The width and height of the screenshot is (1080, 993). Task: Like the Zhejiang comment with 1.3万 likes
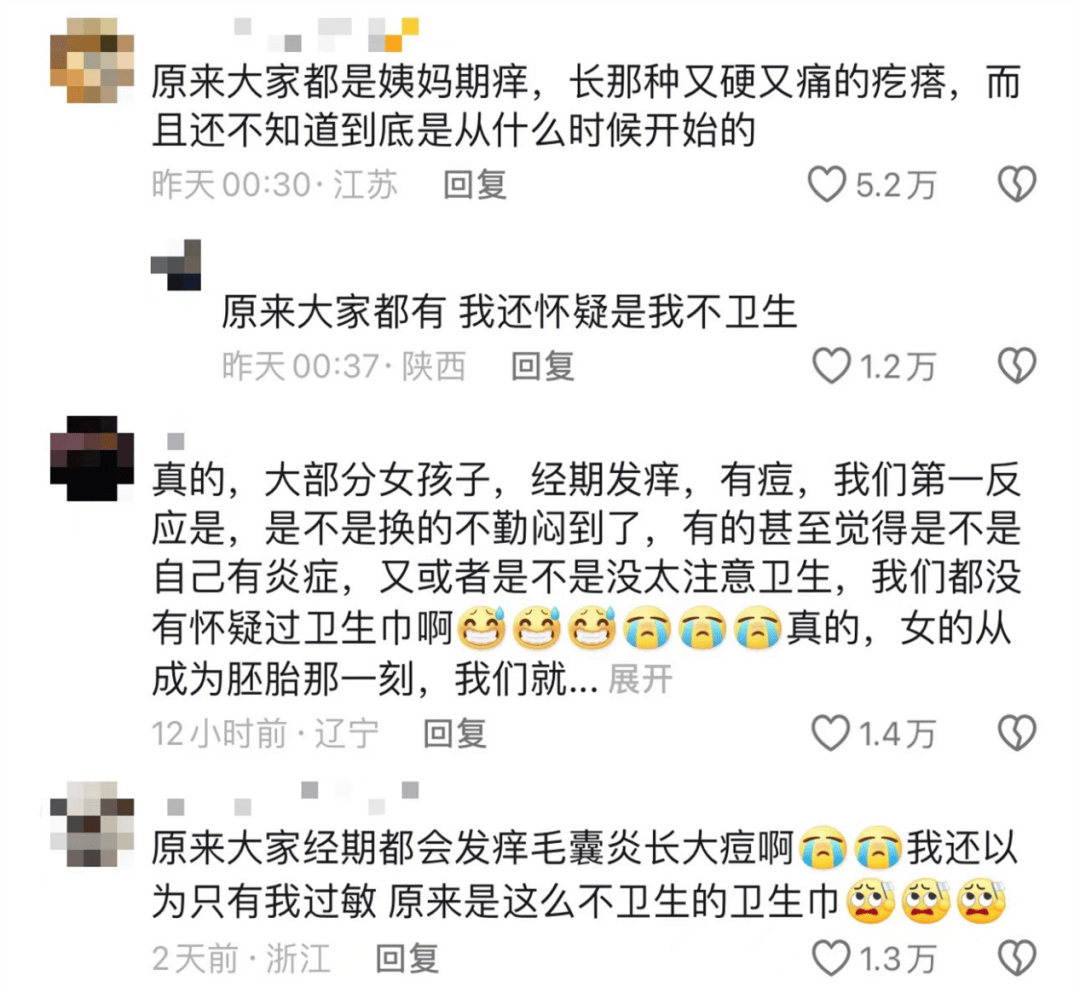coord(831,958)
